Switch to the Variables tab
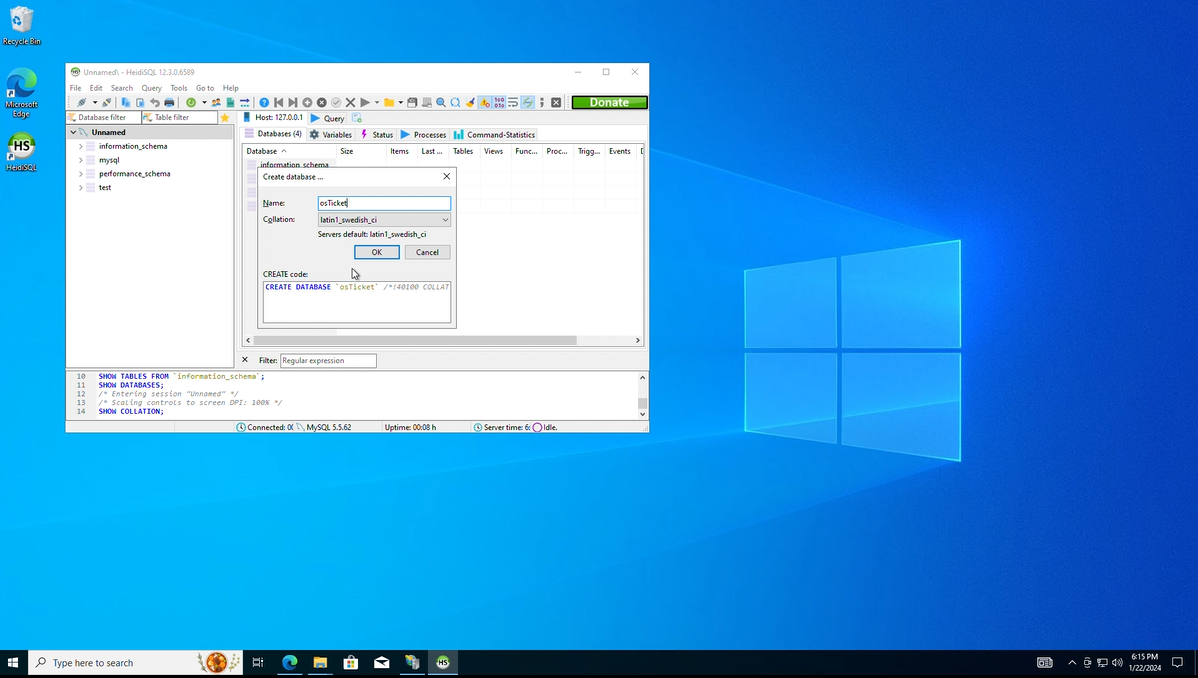Viewport: 1198px width, 678px height. tap(331, 134)
